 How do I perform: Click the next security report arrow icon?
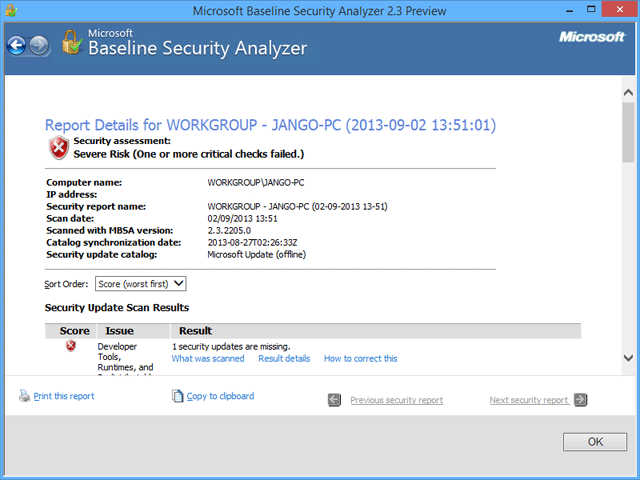580,400
